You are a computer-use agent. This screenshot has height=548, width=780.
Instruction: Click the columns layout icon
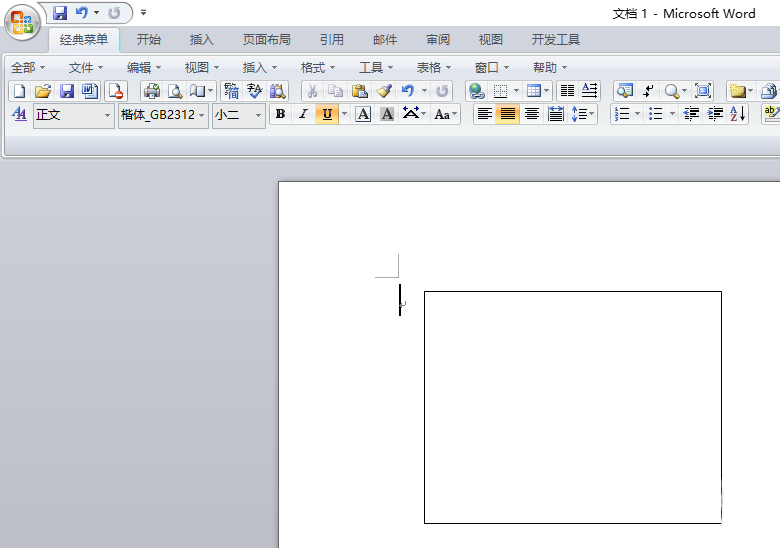coord(567,91)
